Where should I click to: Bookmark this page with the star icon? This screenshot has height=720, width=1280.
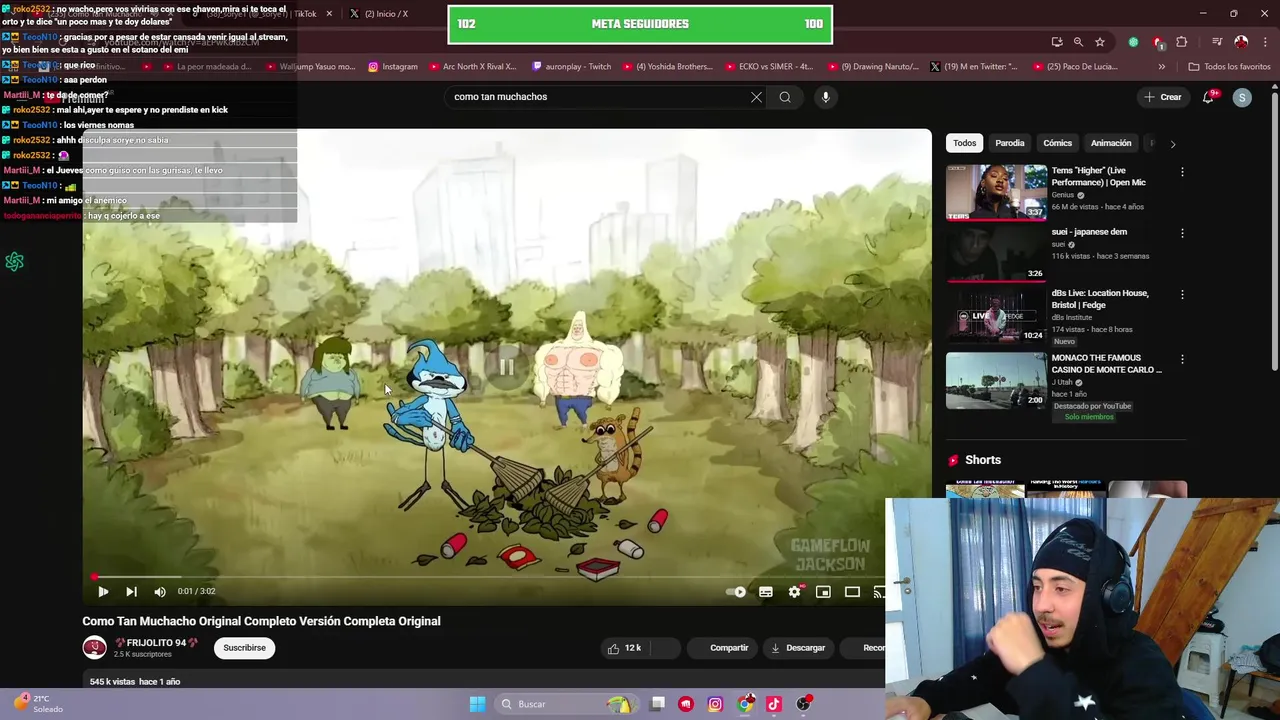(1100, 42)
